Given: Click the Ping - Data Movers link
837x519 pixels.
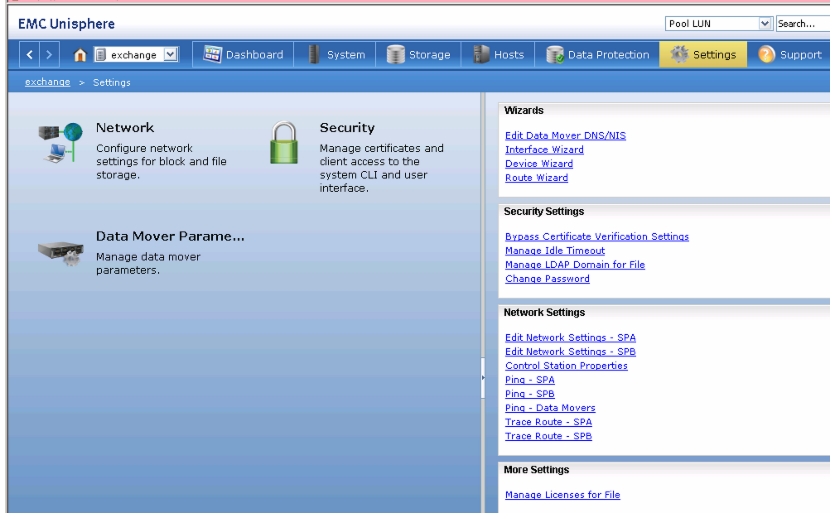Looking at the screenshot, I should 550,407.
